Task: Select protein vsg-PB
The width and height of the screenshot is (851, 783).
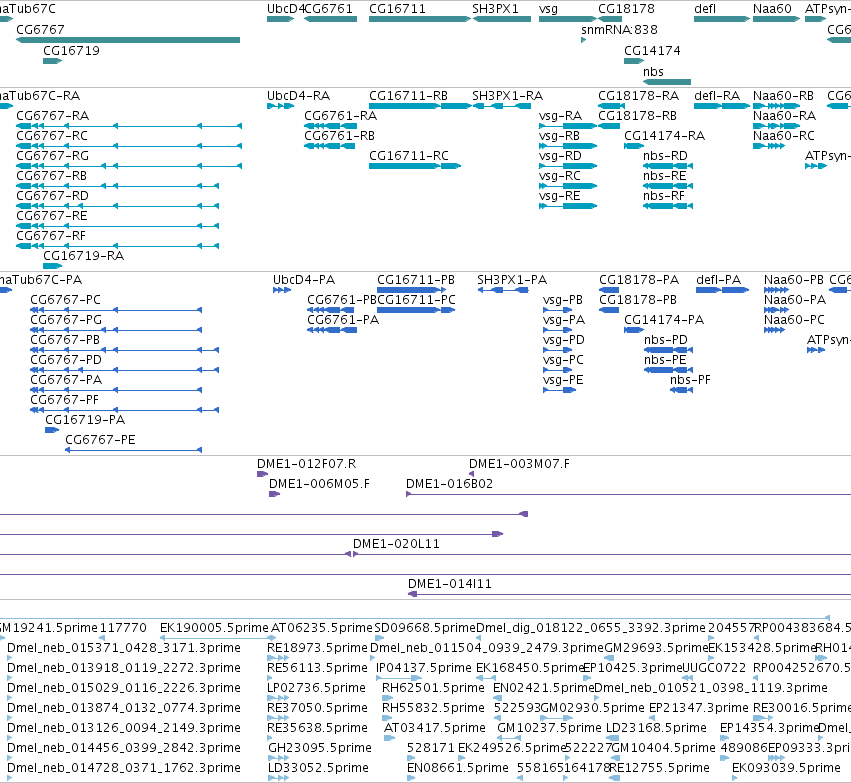Action: 557,310
